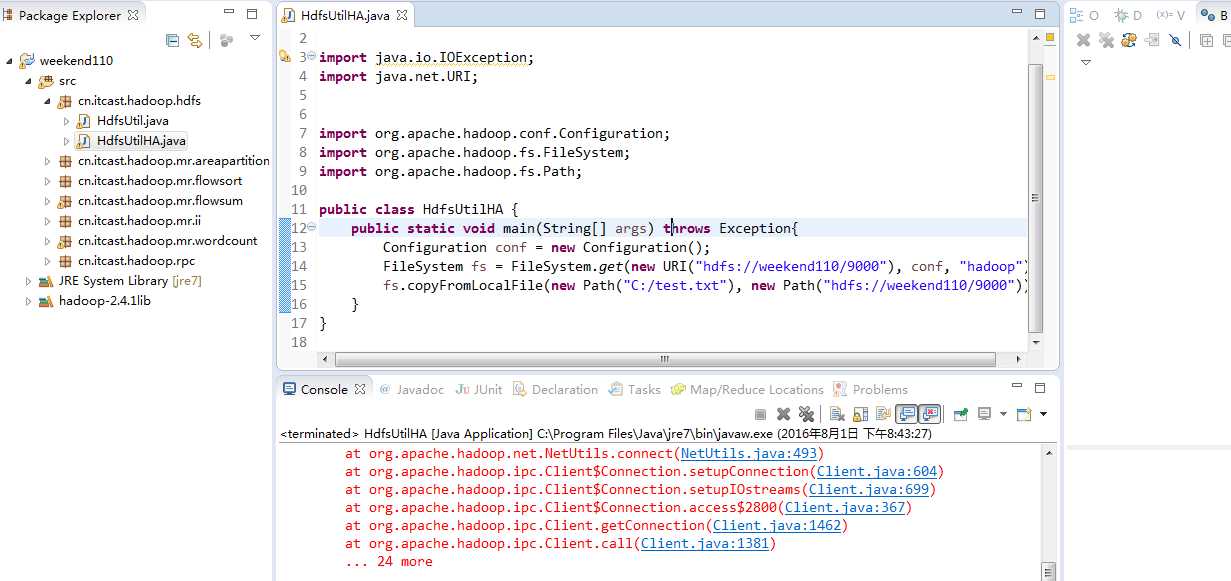The image size is (1231, 581).
Task: Pin the Console view
Action: click(x=961, y=414)
